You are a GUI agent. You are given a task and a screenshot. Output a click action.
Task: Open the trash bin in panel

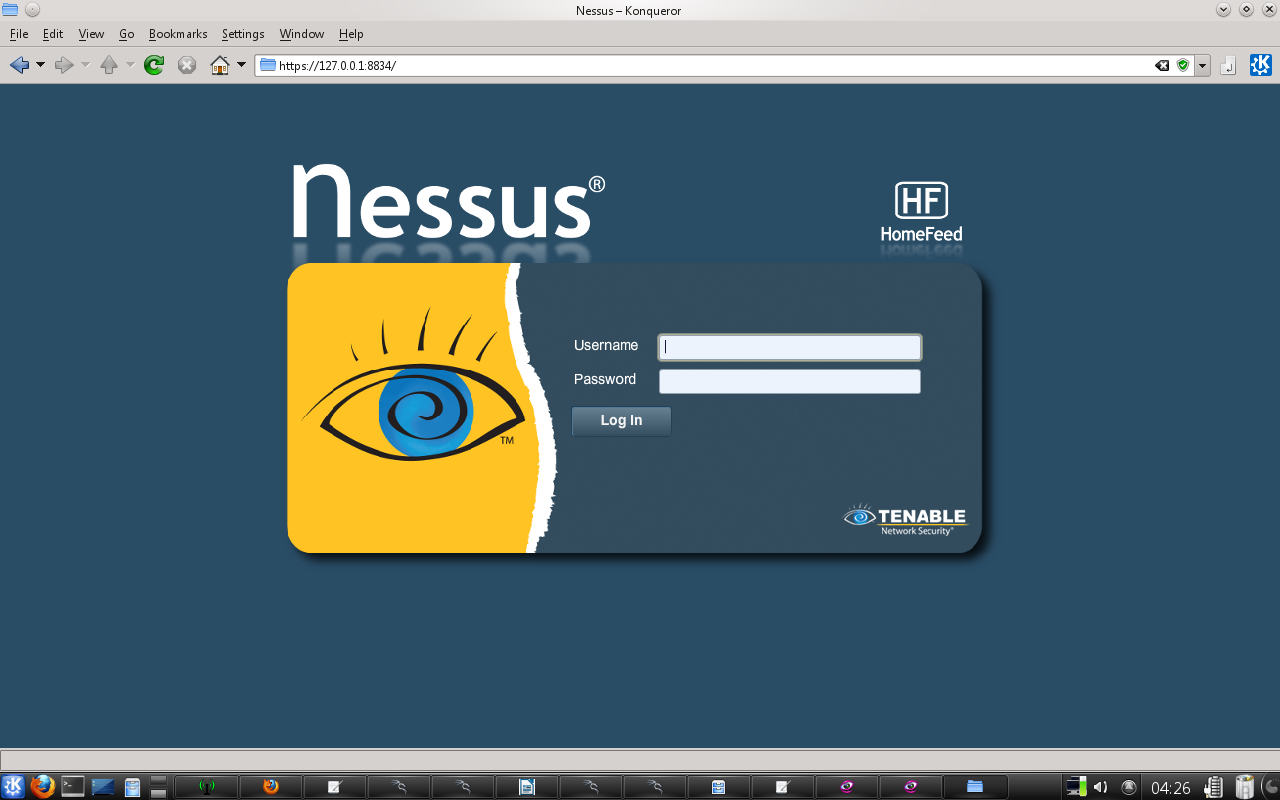[x=1244, y=787]
